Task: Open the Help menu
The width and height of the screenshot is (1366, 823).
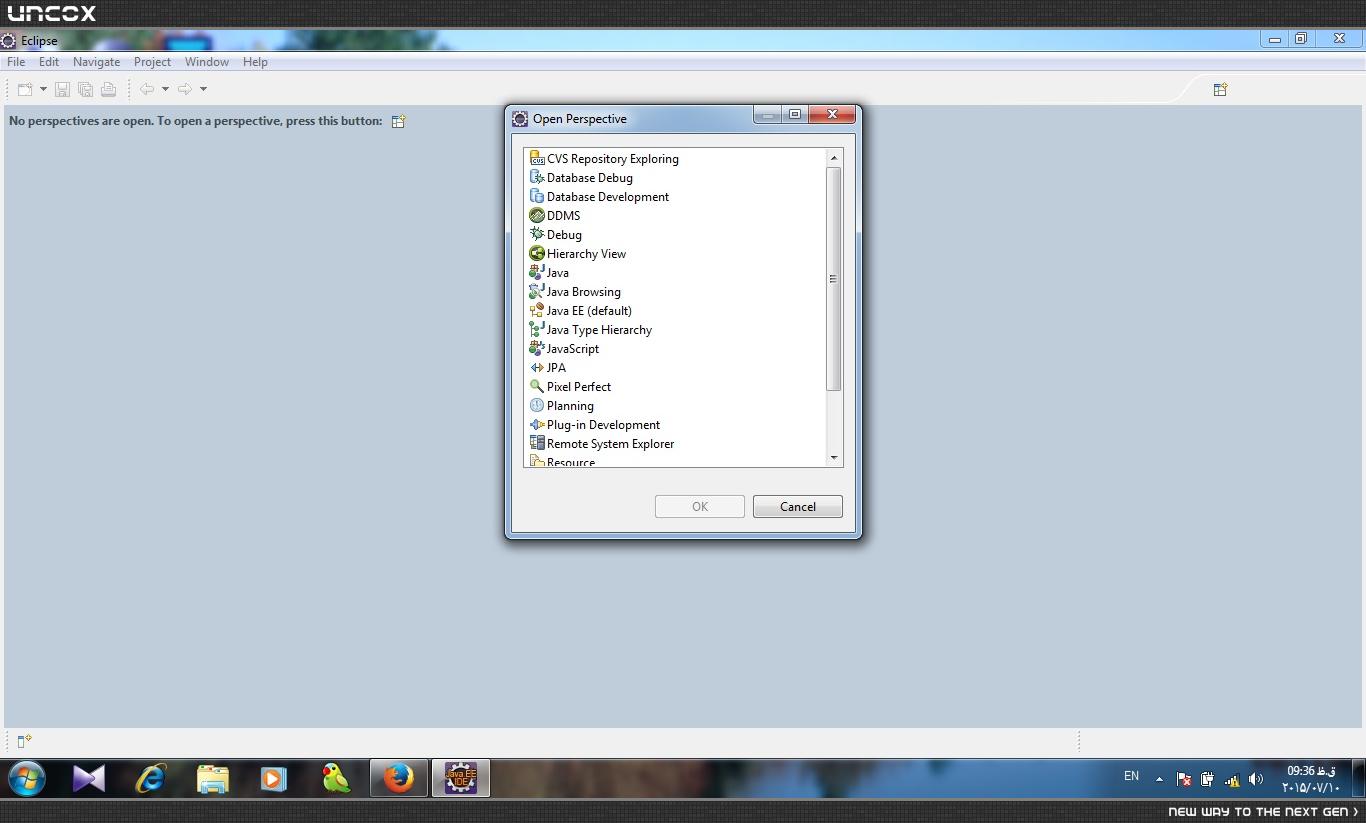Action: pos(255,62)
